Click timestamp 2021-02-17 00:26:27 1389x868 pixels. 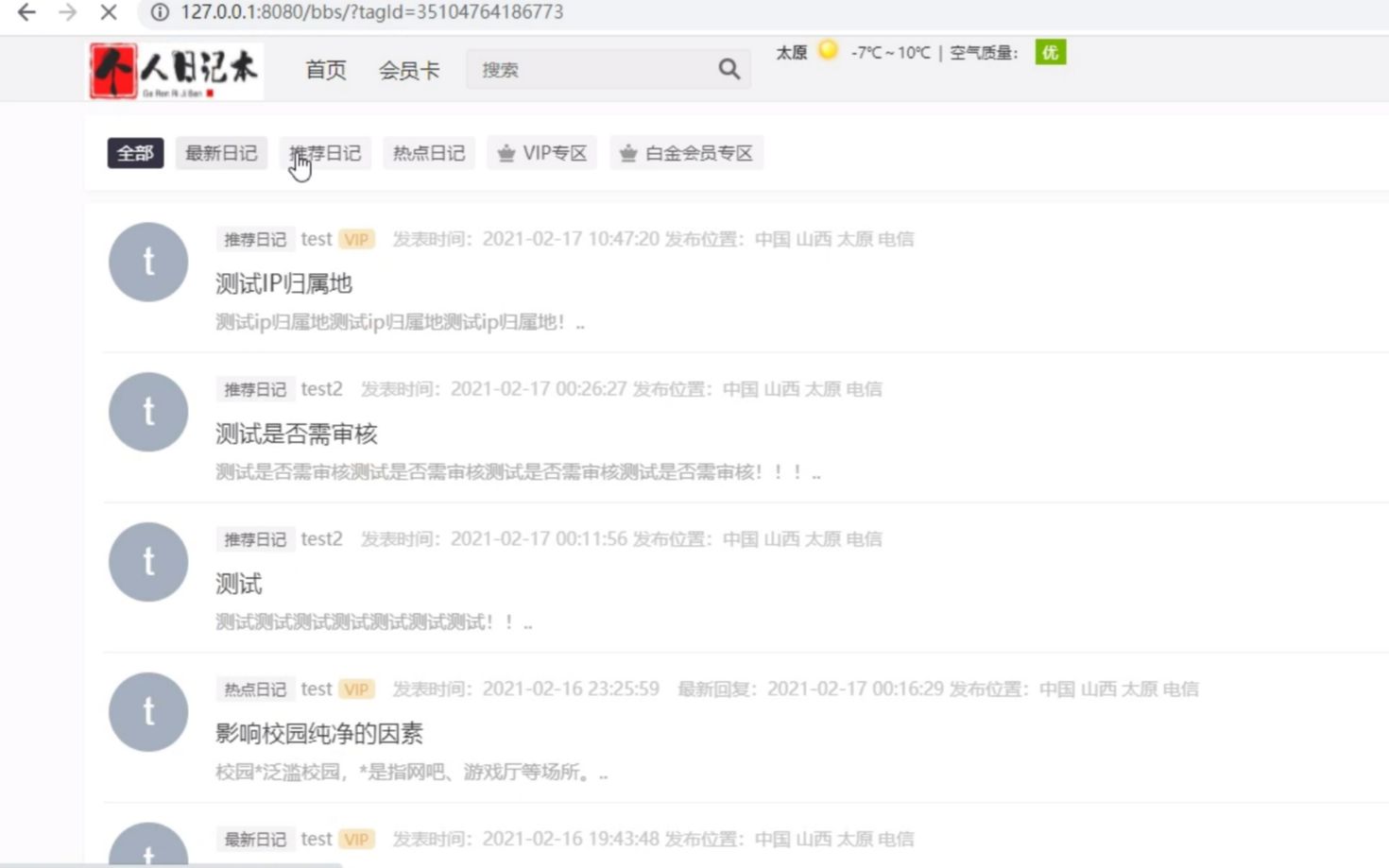(x=539, y=389)
